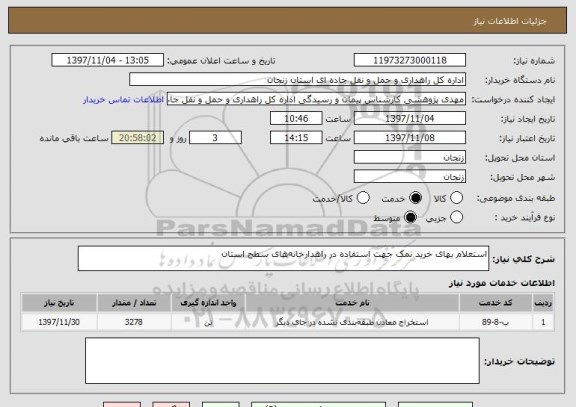
Task: Click the delivery province field زنجان
Action: pos(410,157)
